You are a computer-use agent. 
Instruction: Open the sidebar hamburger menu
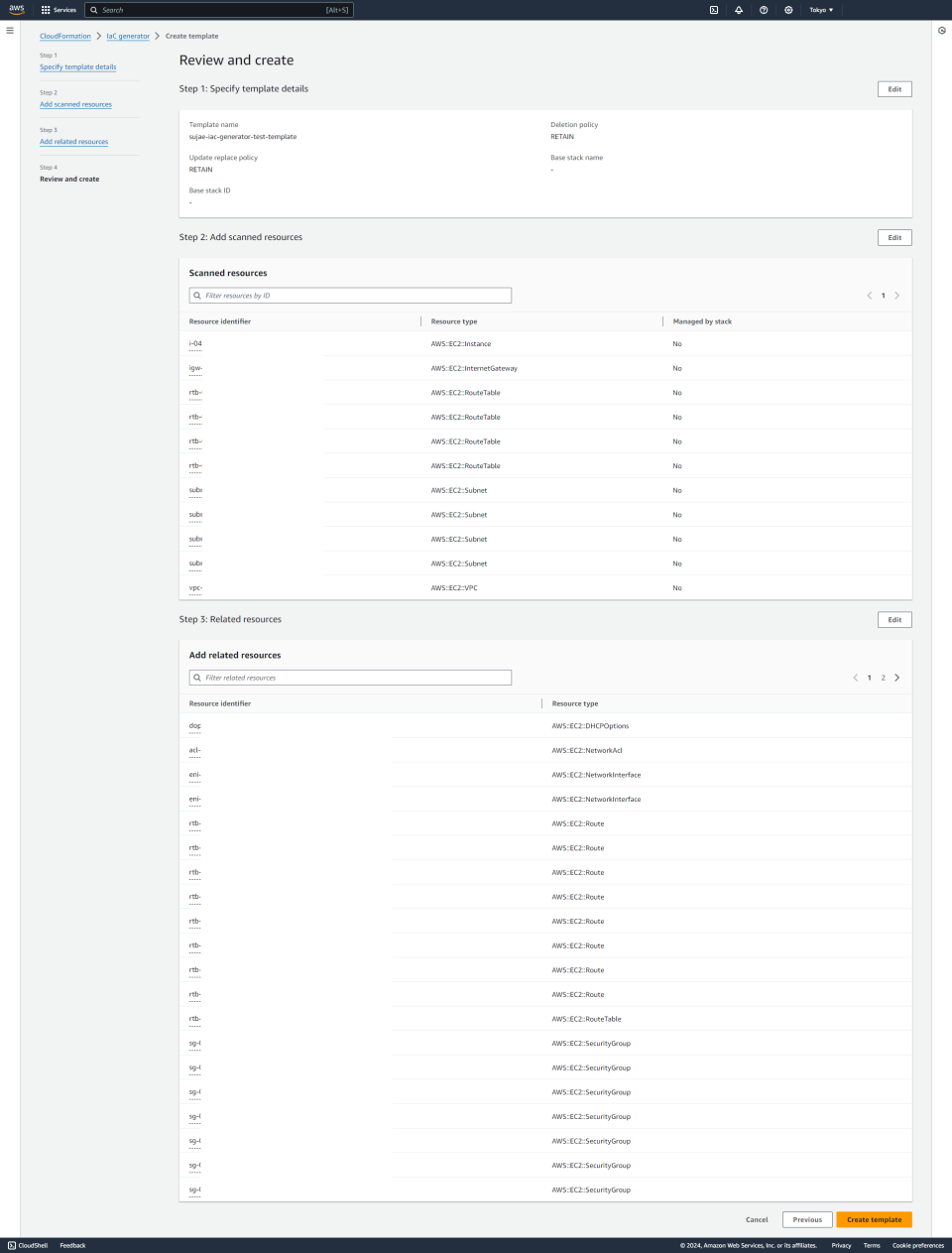[9, 30]
